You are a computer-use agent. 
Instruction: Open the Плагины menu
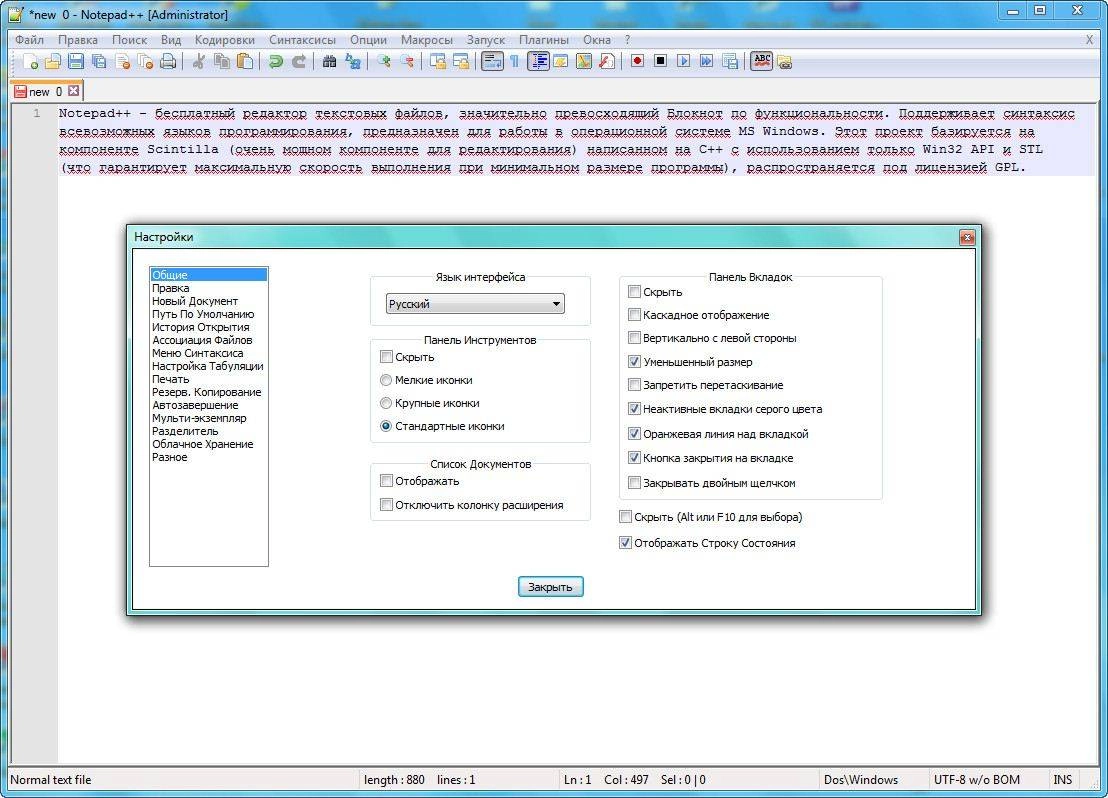[543, 40]
